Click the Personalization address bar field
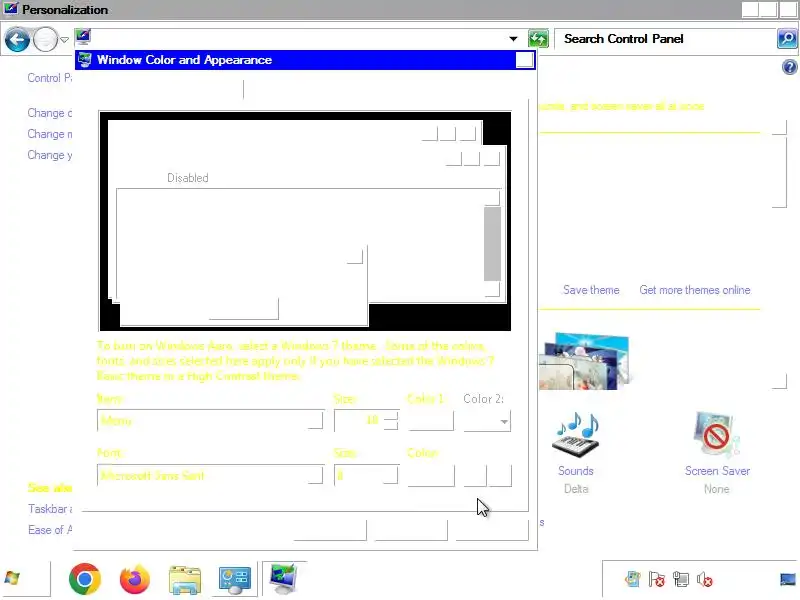This screenshot has width=800, height=600. click(298, 39)
